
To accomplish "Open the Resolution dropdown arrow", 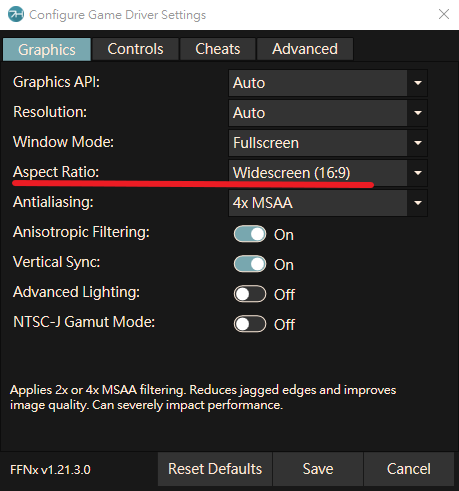I will click(418, 113).
